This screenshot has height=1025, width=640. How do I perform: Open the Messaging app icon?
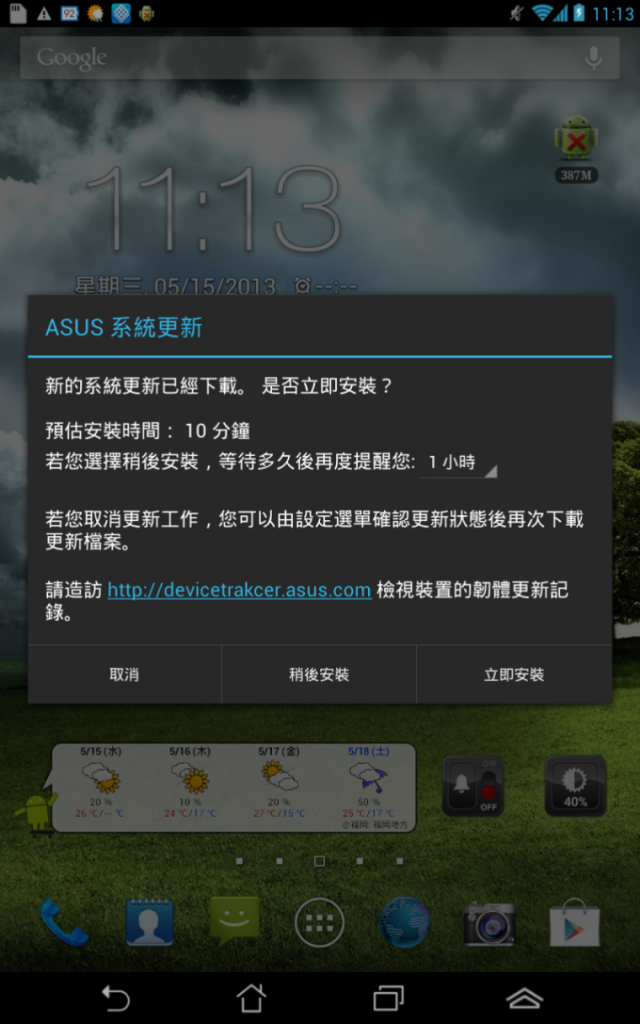click(x=234, y=921)
